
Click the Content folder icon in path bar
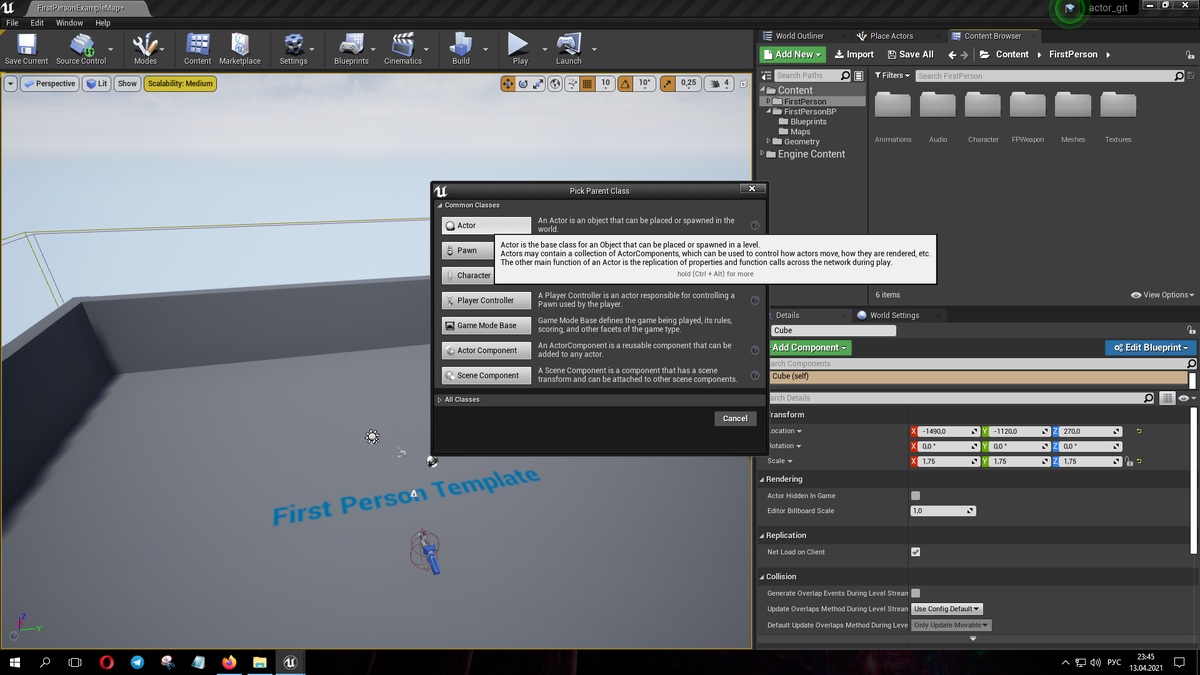(x=985, y=55)
